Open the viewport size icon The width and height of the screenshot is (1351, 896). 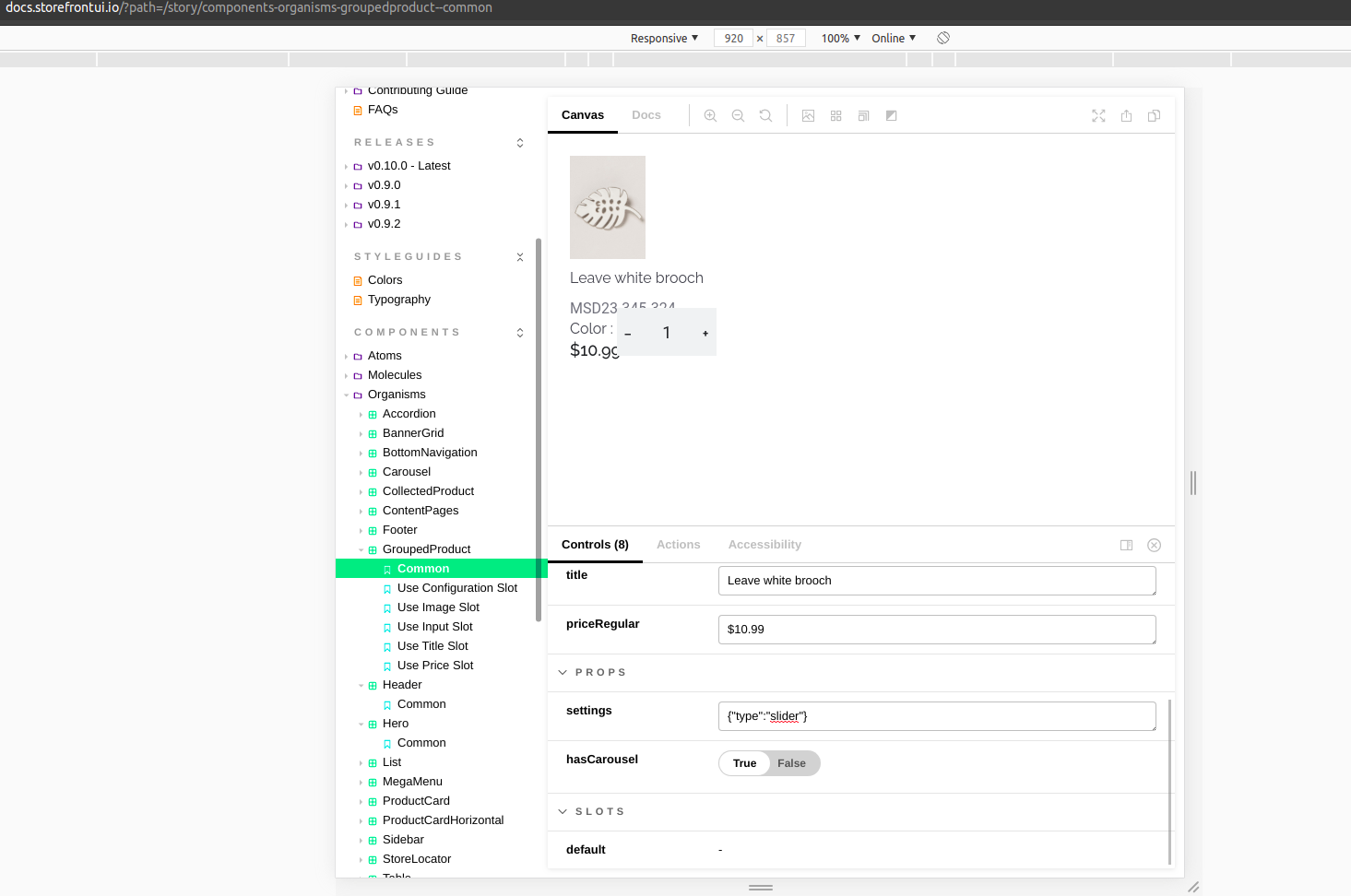863,116
